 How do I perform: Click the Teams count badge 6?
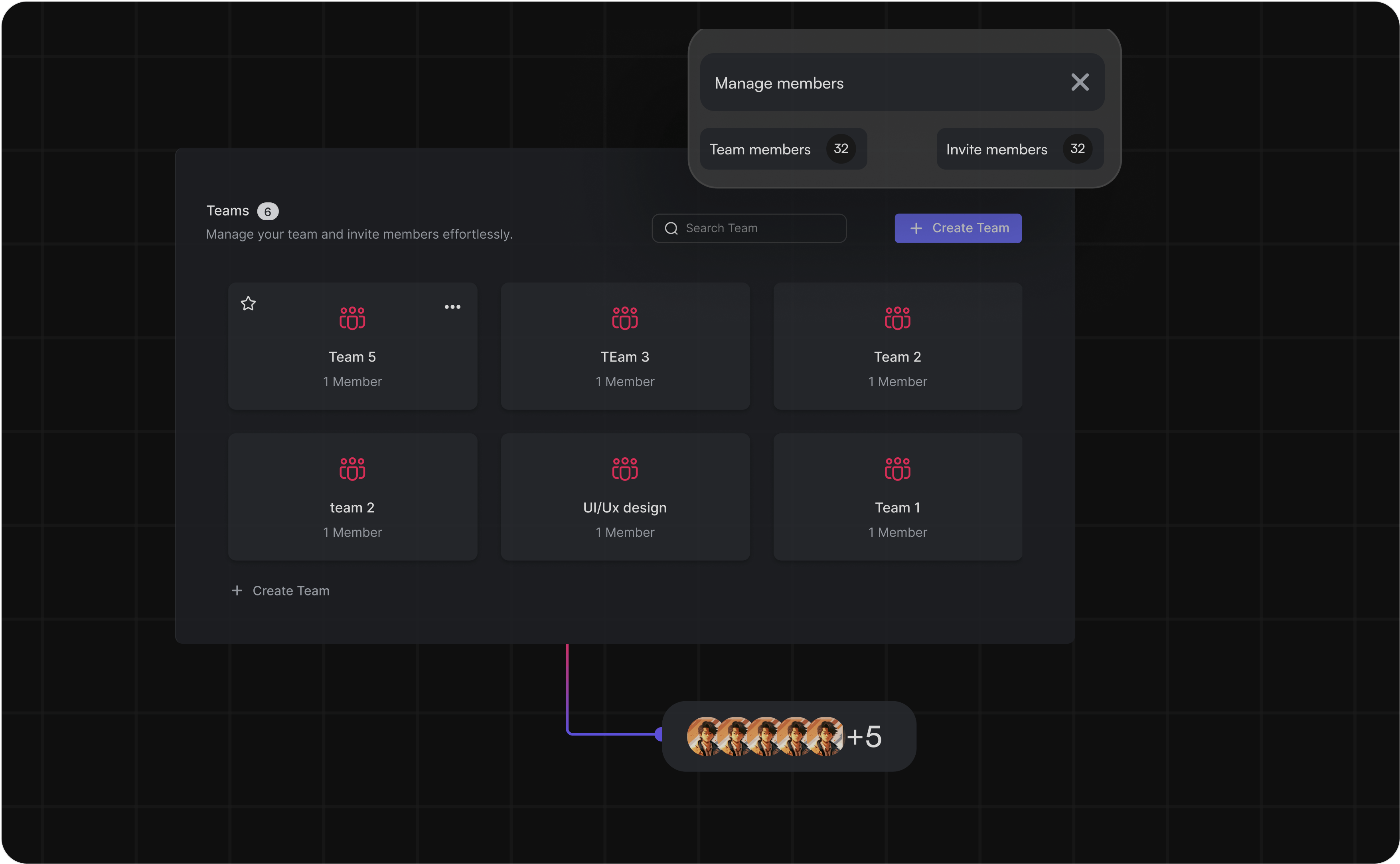267,212
